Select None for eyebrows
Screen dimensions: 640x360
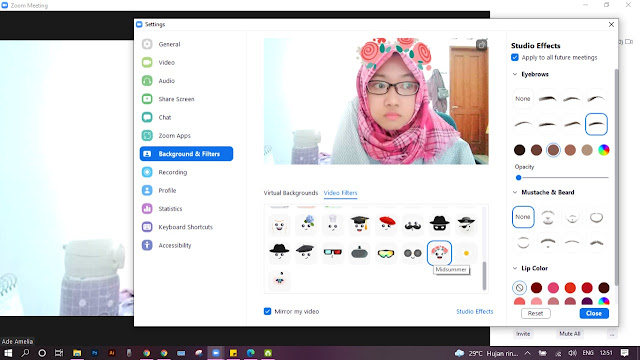(x=522, y=99)
